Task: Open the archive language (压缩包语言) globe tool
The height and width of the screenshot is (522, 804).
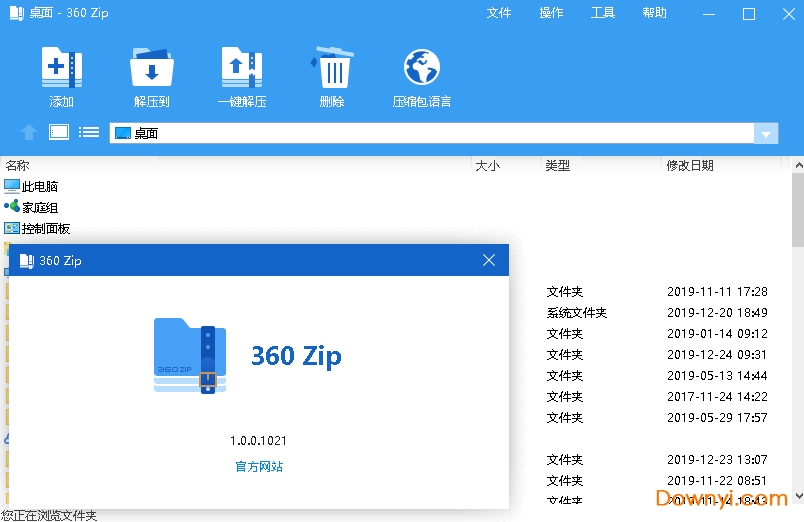Action: tap(421, 67)
